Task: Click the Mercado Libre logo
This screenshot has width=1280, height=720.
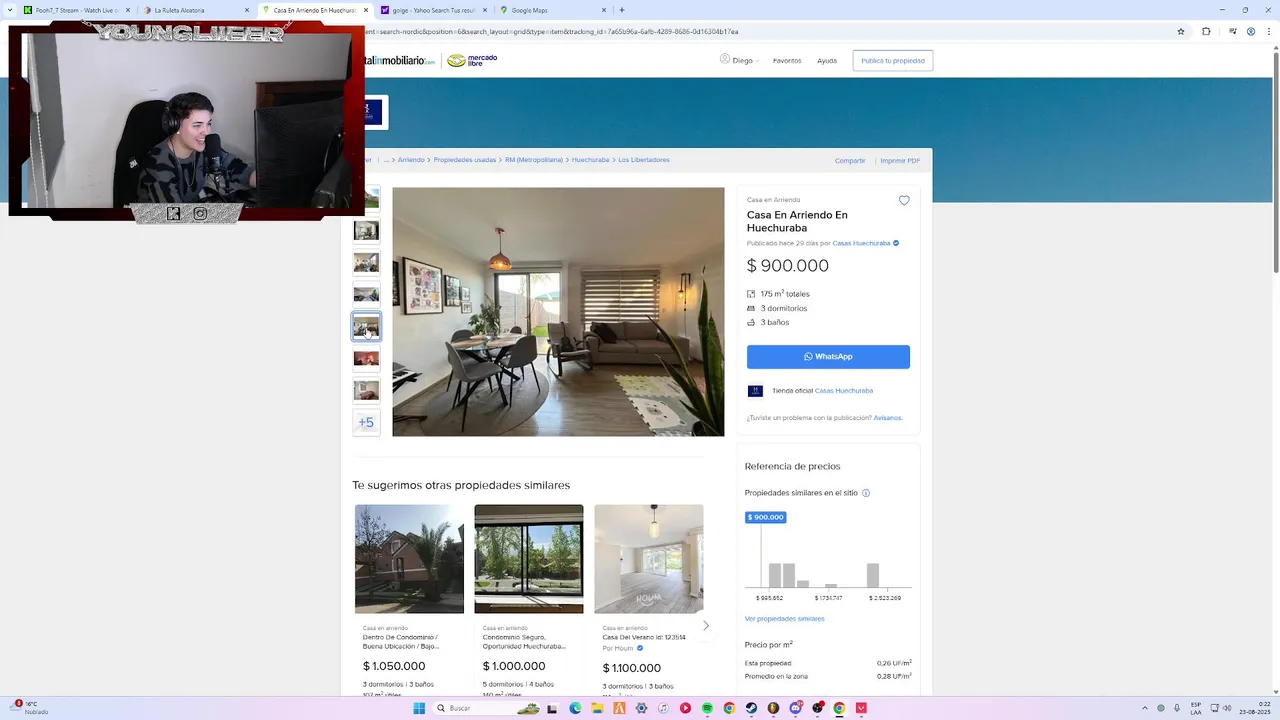Action: tap(472, 61)
